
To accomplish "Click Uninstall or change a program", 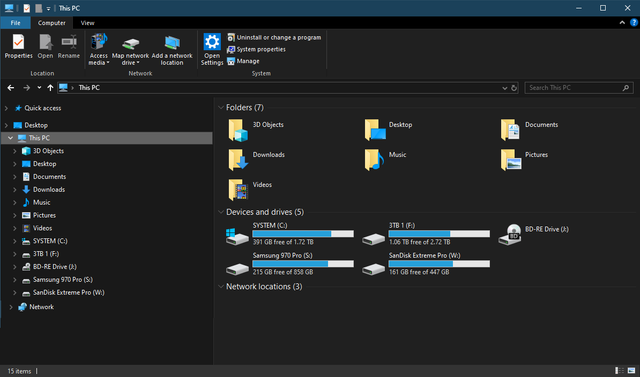I will [274, 38].
